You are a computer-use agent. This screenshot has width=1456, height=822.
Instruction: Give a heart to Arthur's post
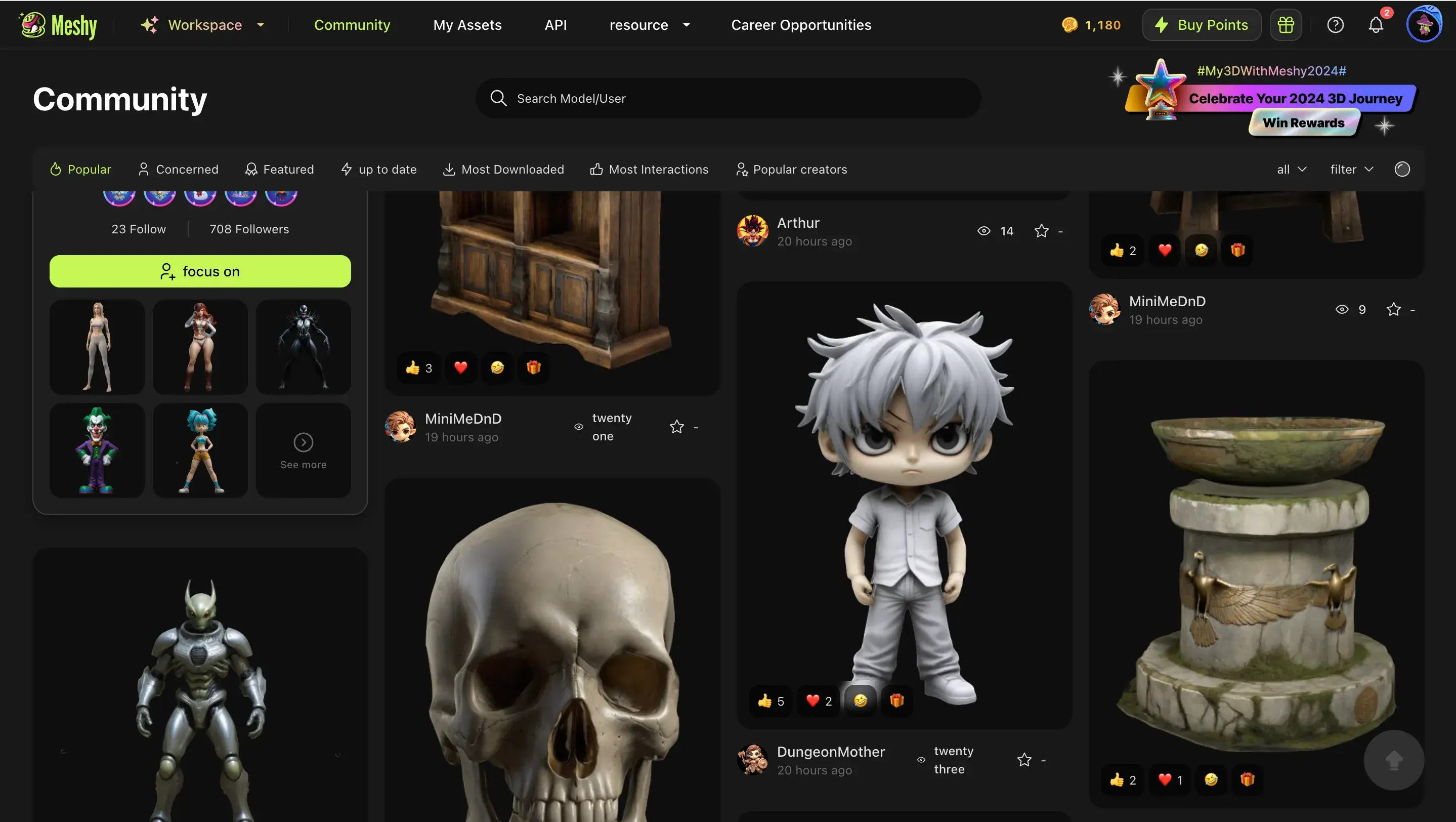click(x=1165, y=250)
